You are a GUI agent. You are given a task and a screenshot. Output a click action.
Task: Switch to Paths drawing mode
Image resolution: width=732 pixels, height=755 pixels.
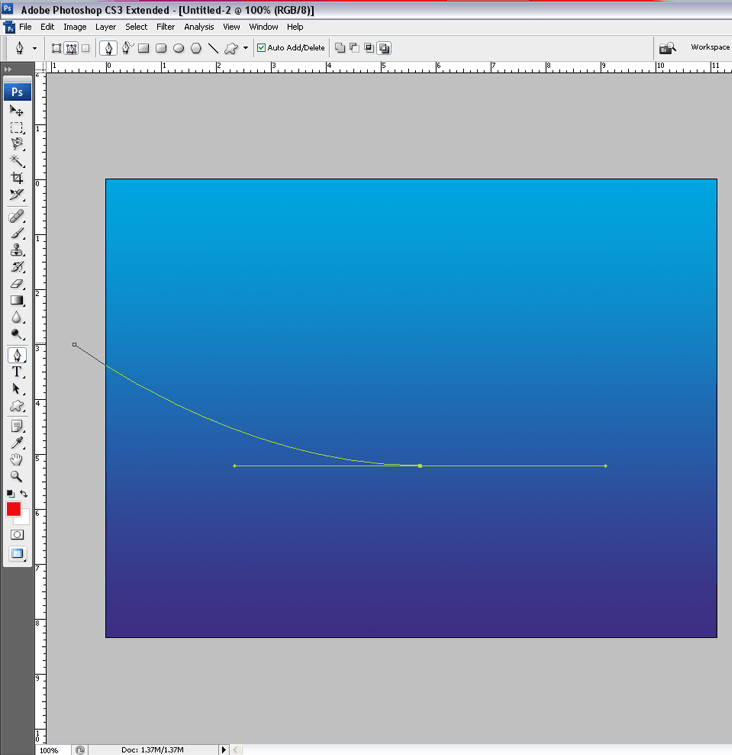tap(72, 47)
